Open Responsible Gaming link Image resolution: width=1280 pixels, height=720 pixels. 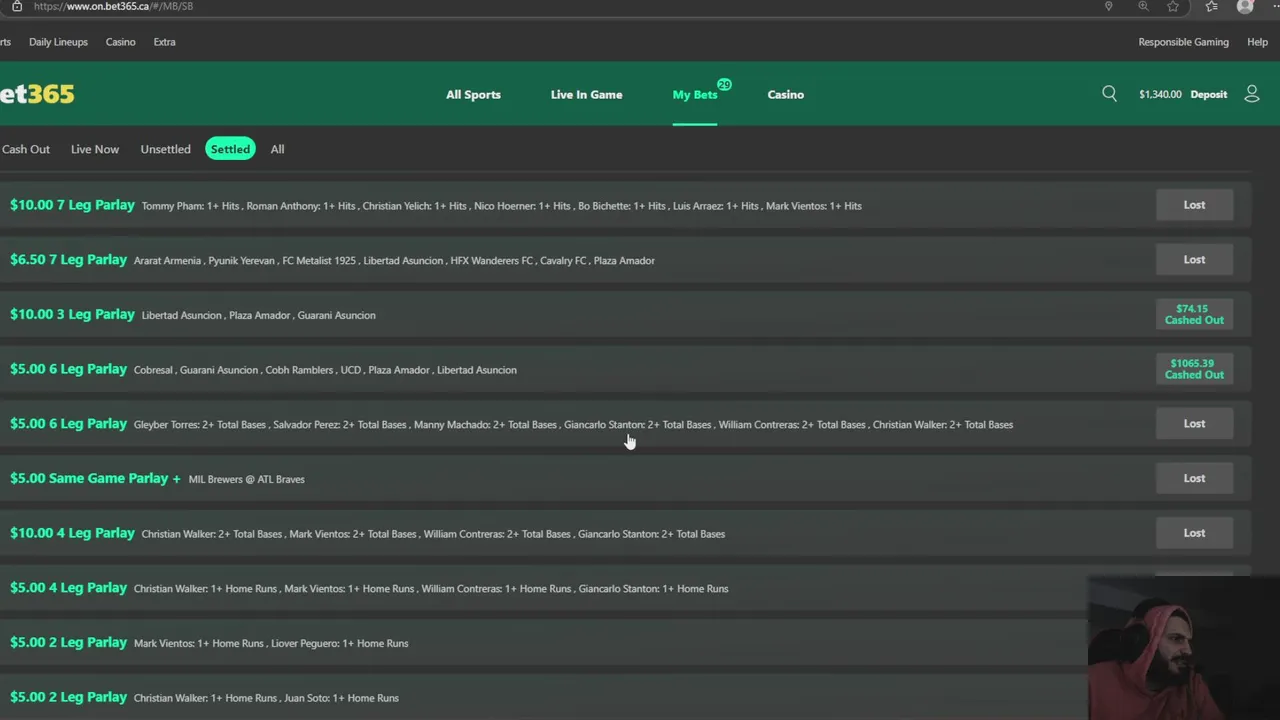coord(1183,42)
